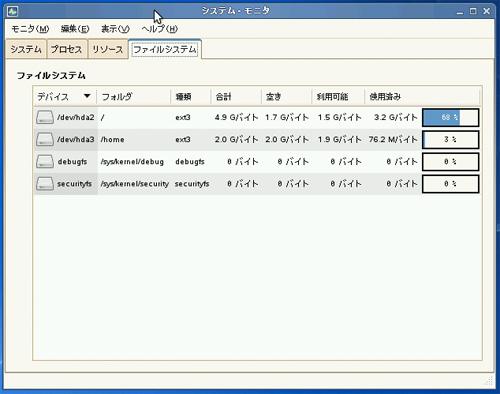Screen dimensions: 500x394
Task: Click the /sys/kernel/security folder cell
Action: 134,184
